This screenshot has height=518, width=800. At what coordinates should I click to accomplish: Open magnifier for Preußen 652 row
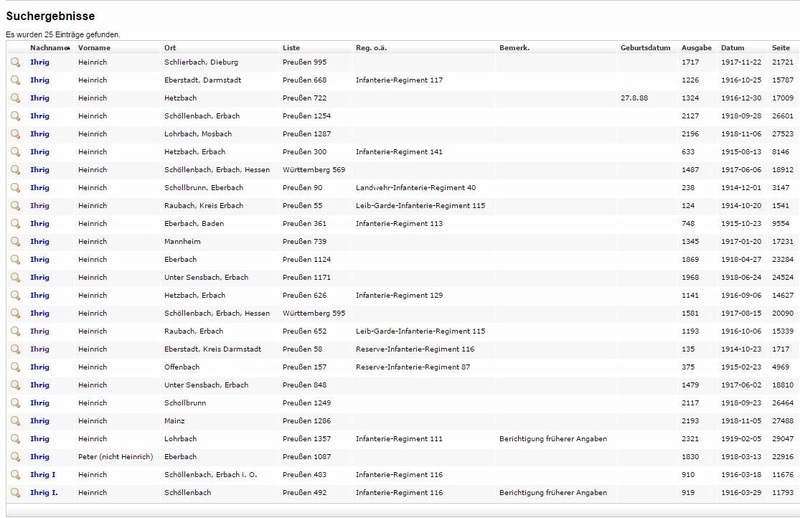point(15,331)
